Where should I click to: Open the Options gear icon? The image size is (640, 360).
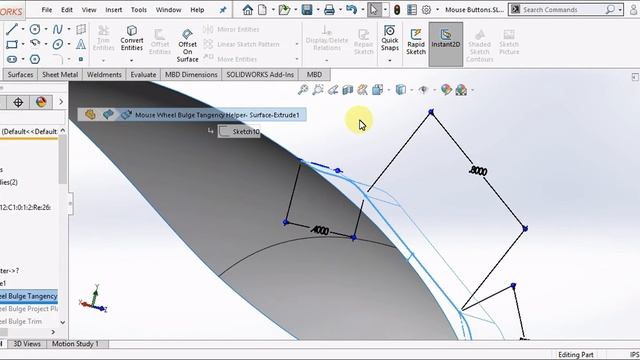click(x=426, y=9)
